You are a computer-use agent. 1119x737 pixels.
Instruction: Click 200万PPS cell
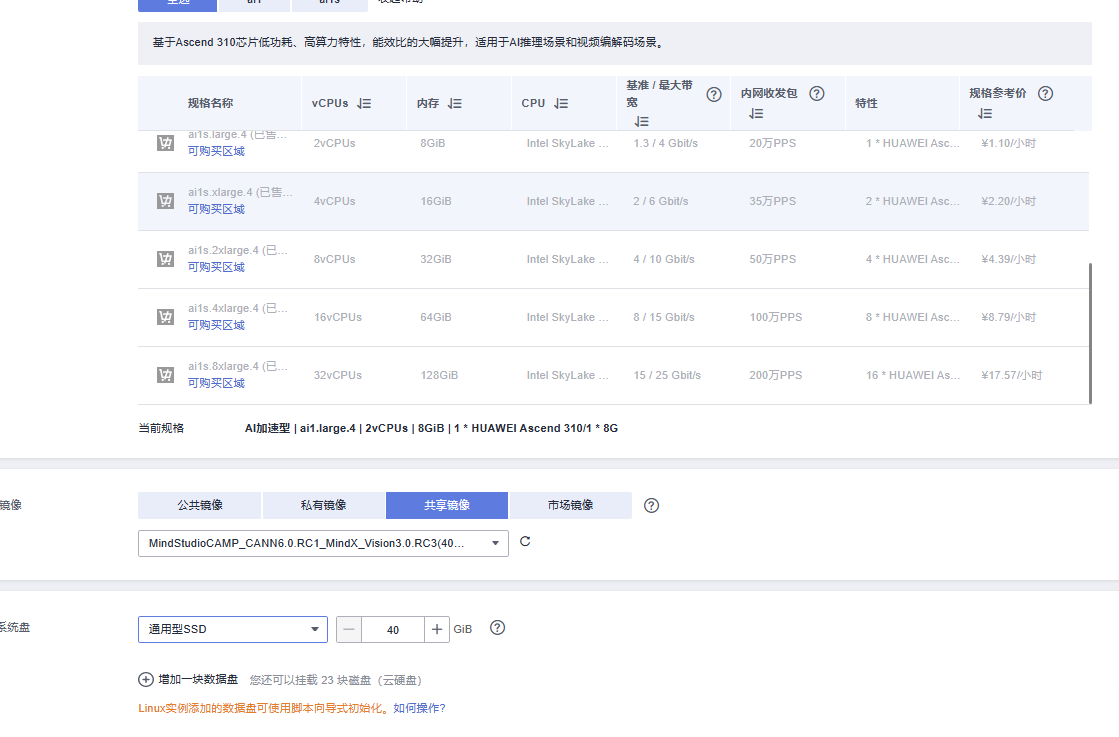pyautogui.click(x=776, y=375)
